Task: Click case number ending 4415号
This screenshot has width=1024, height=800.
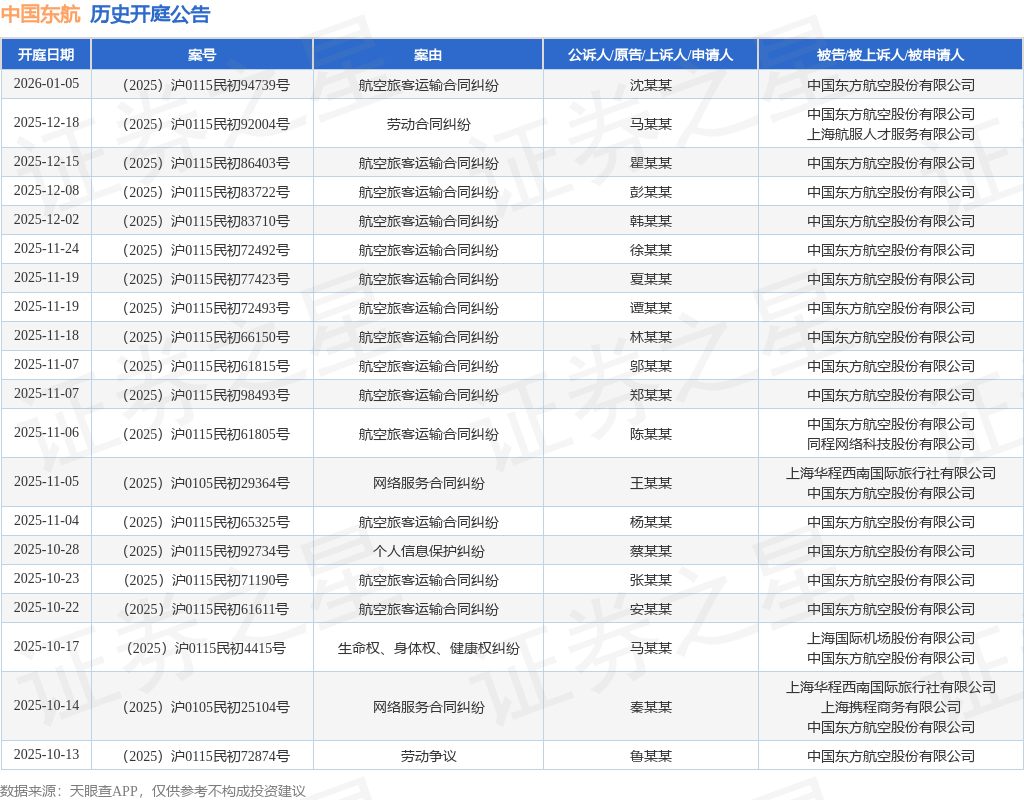Action: (206, 648)
